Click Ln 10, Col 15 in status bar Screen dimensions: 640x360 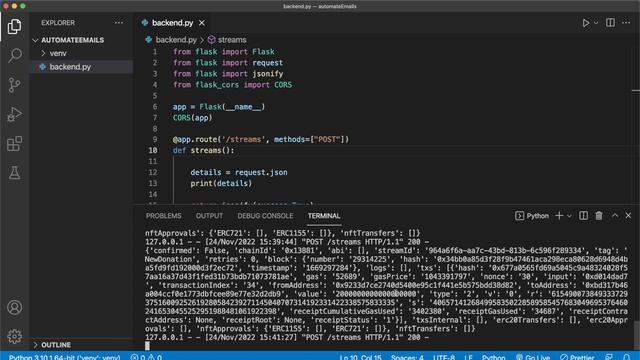pos(360,357)
